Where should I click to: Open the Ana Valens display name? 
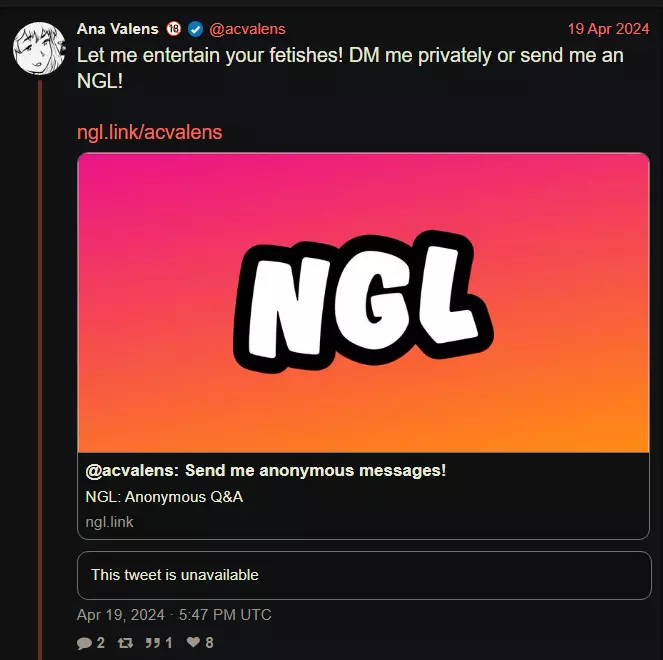click(118, 29)
